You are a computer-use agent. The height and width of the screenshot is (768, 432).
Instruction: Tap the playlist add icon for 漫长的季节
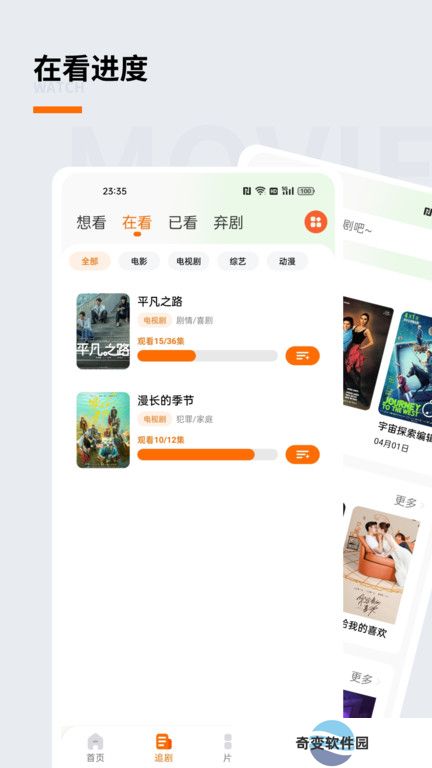pos(302,455)
